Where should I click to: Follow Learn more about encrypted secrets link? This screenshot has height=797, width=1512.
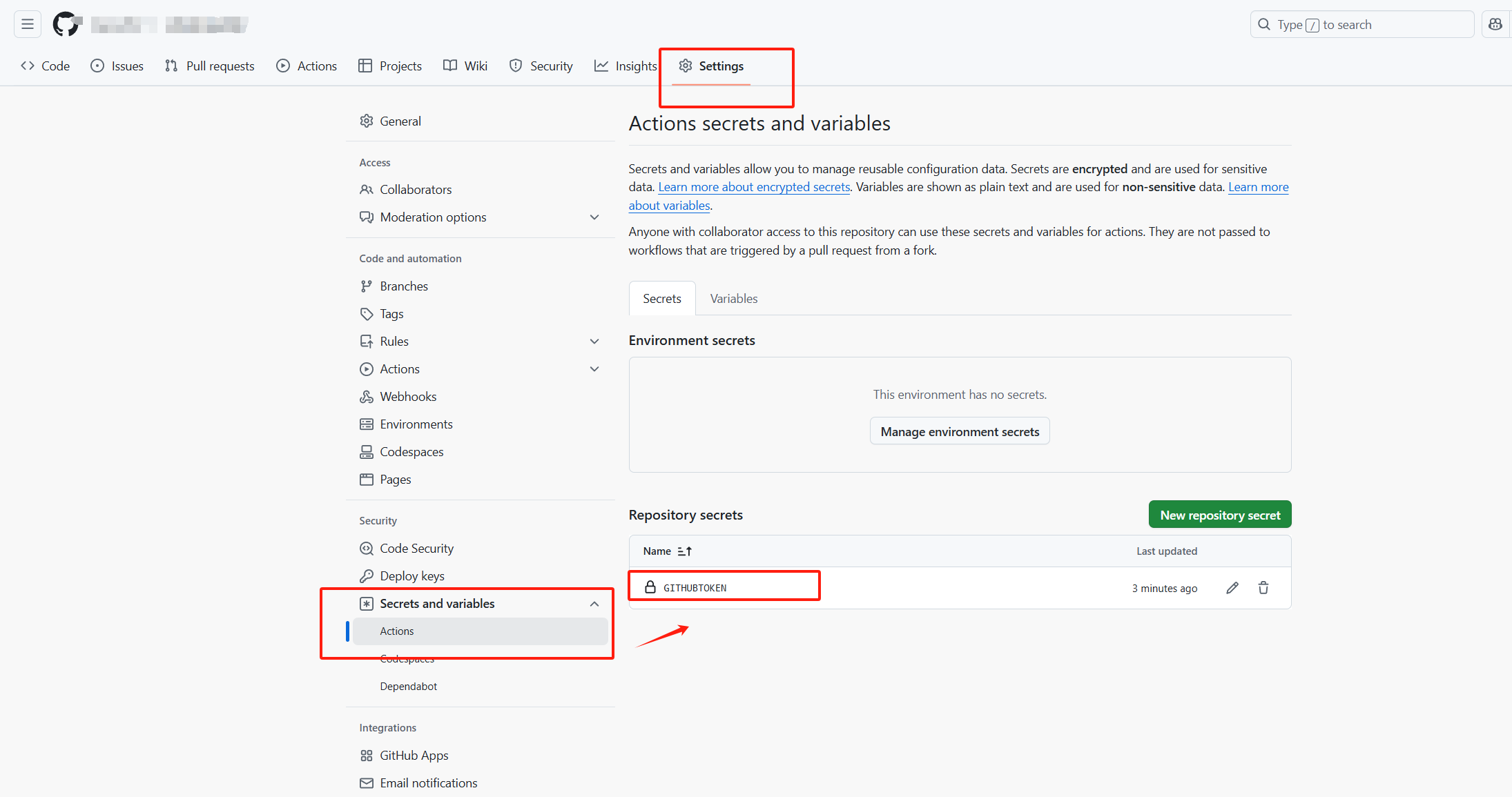point(754,187)
